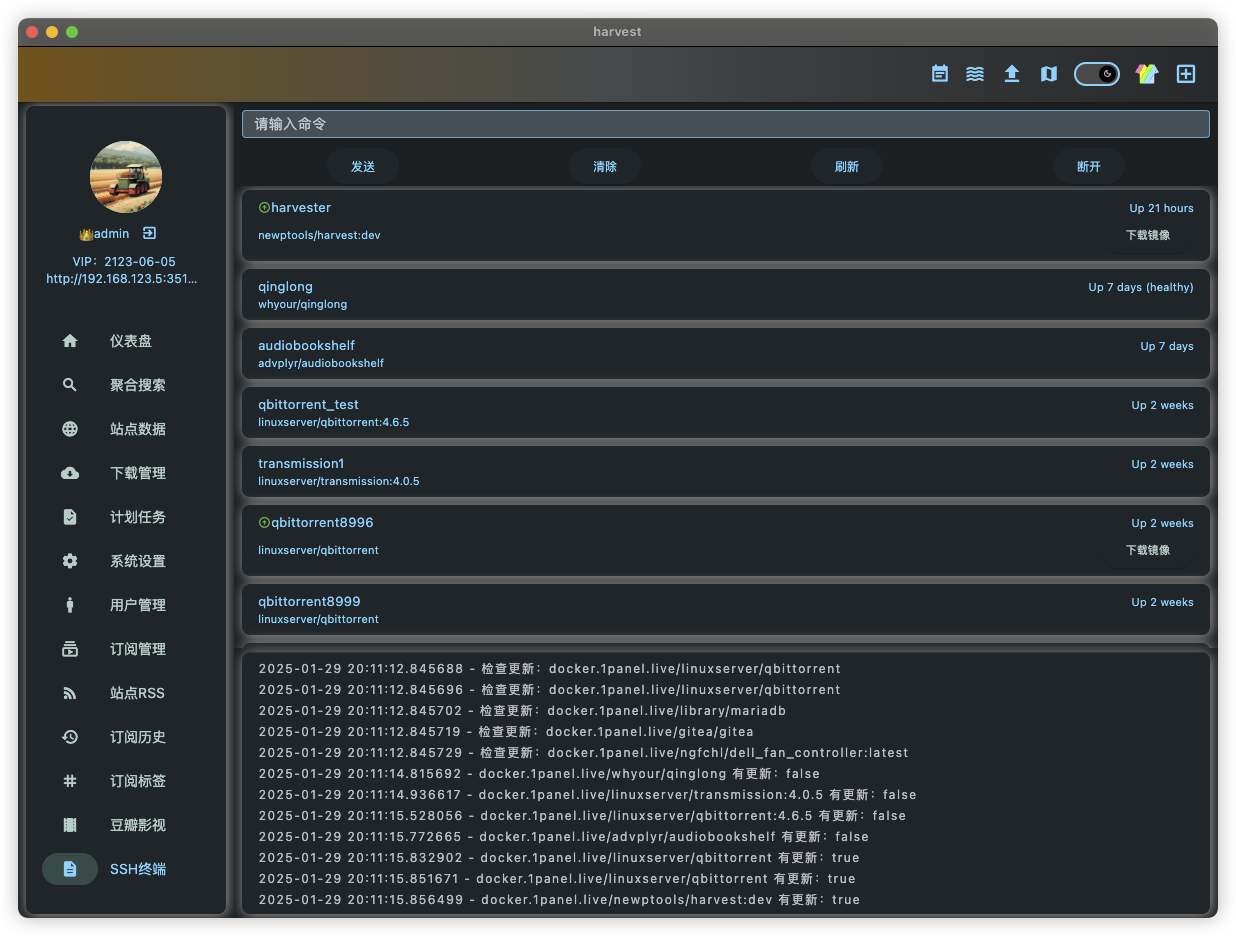Click the 刷新 refresh button

[847, 167]
